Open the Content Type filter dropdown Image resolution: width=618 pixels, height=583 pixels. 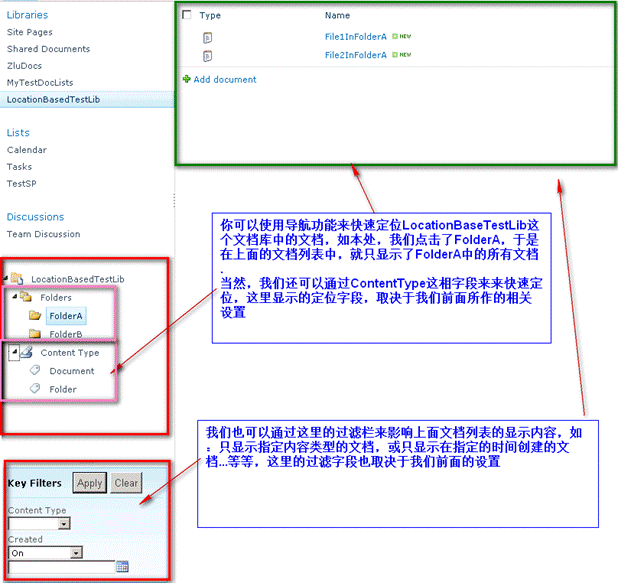tap(64, 523)
